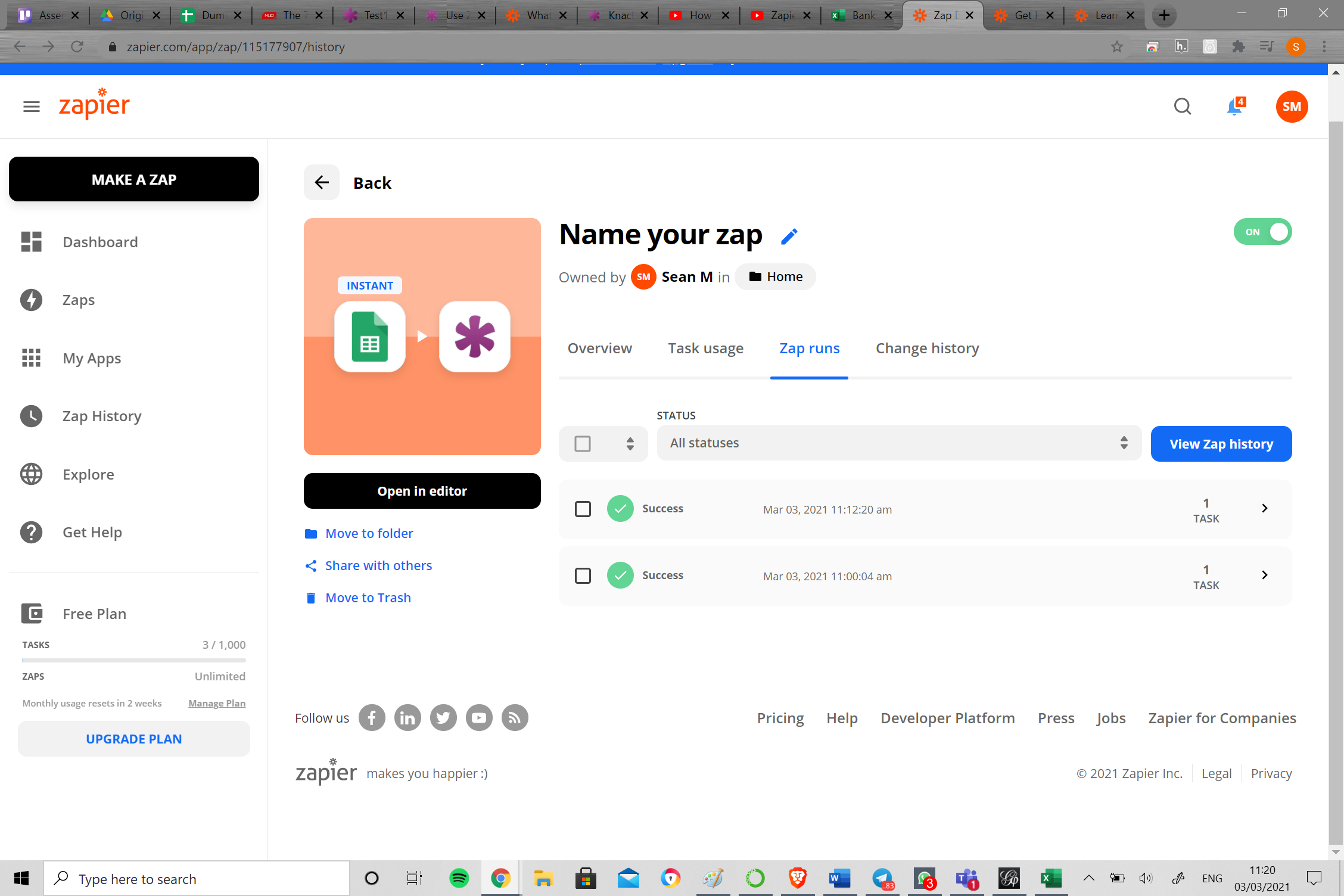Screen dimensions: 1344x896
Task: Open the Privacy footer link
Action: pos(1271,773)
